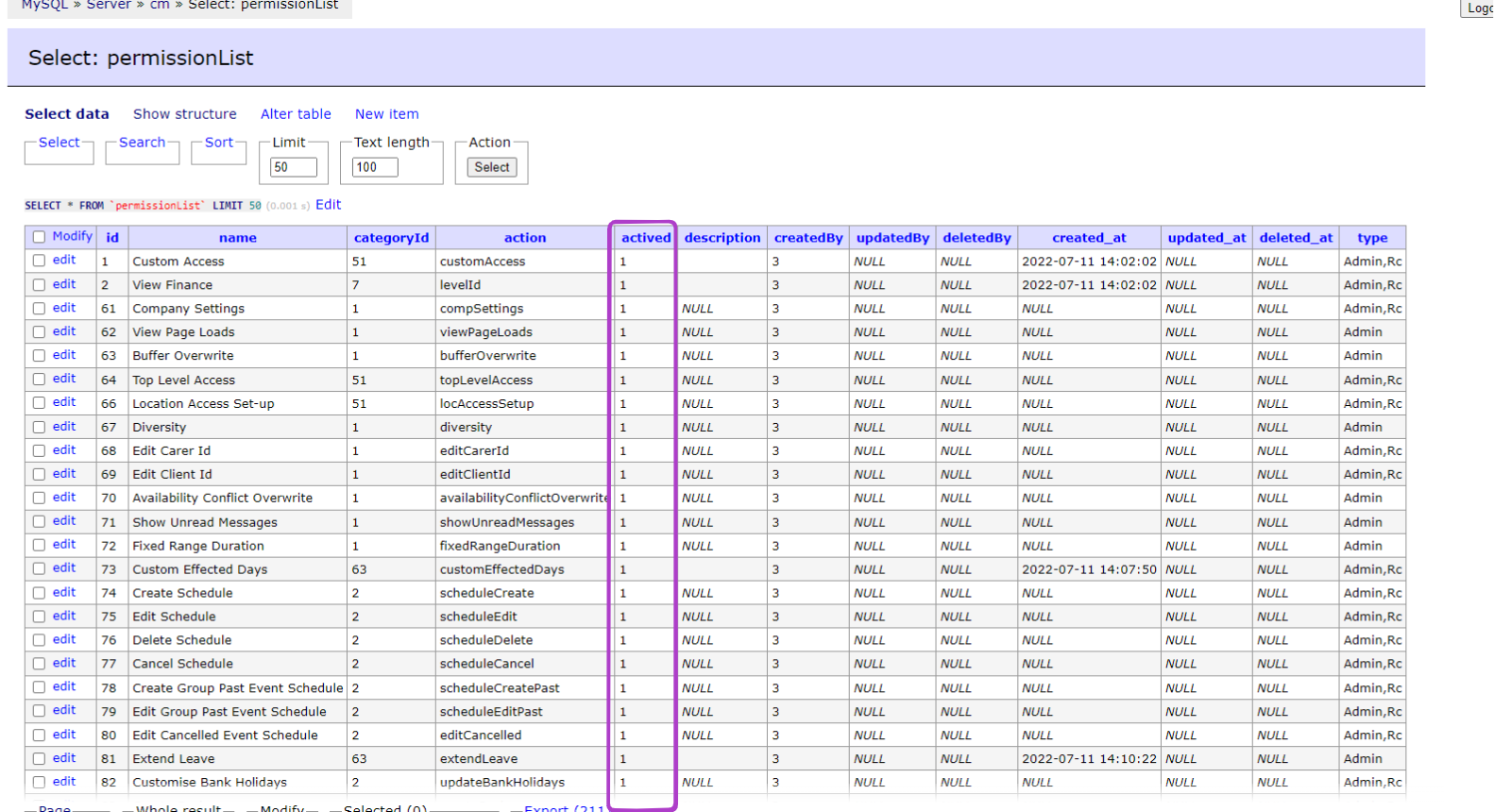
Task: Click the cm database breadcrumb link
Action: coord(160,5)
